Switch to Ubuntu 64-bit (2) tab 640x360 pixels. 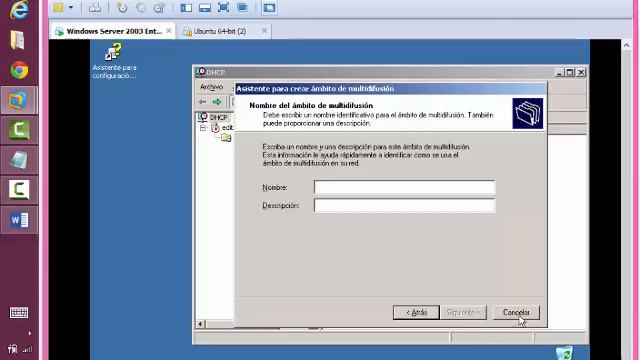tap(220, 31)
